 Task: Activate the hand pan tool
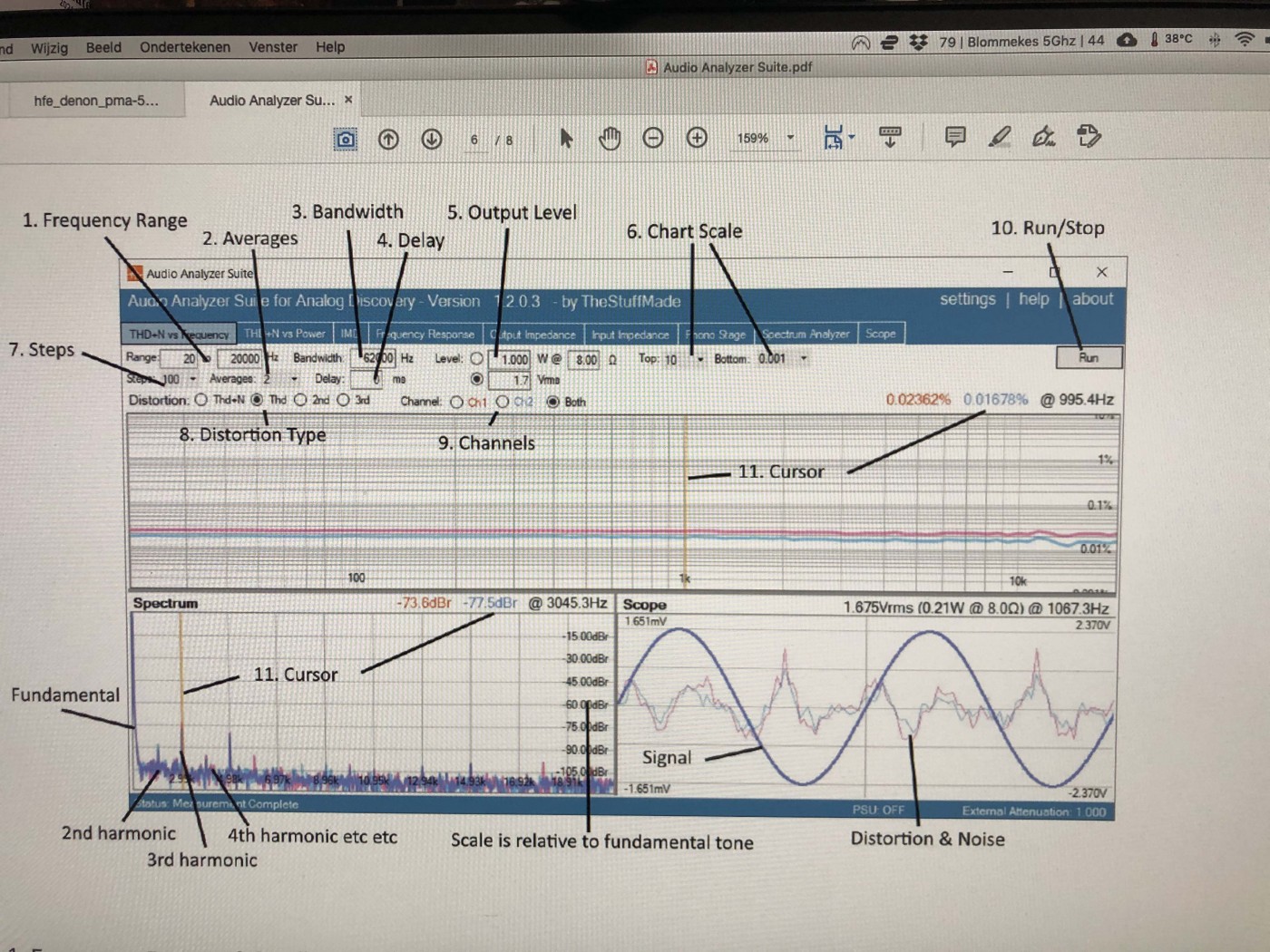pyautogui.click(x=610, y=138)
